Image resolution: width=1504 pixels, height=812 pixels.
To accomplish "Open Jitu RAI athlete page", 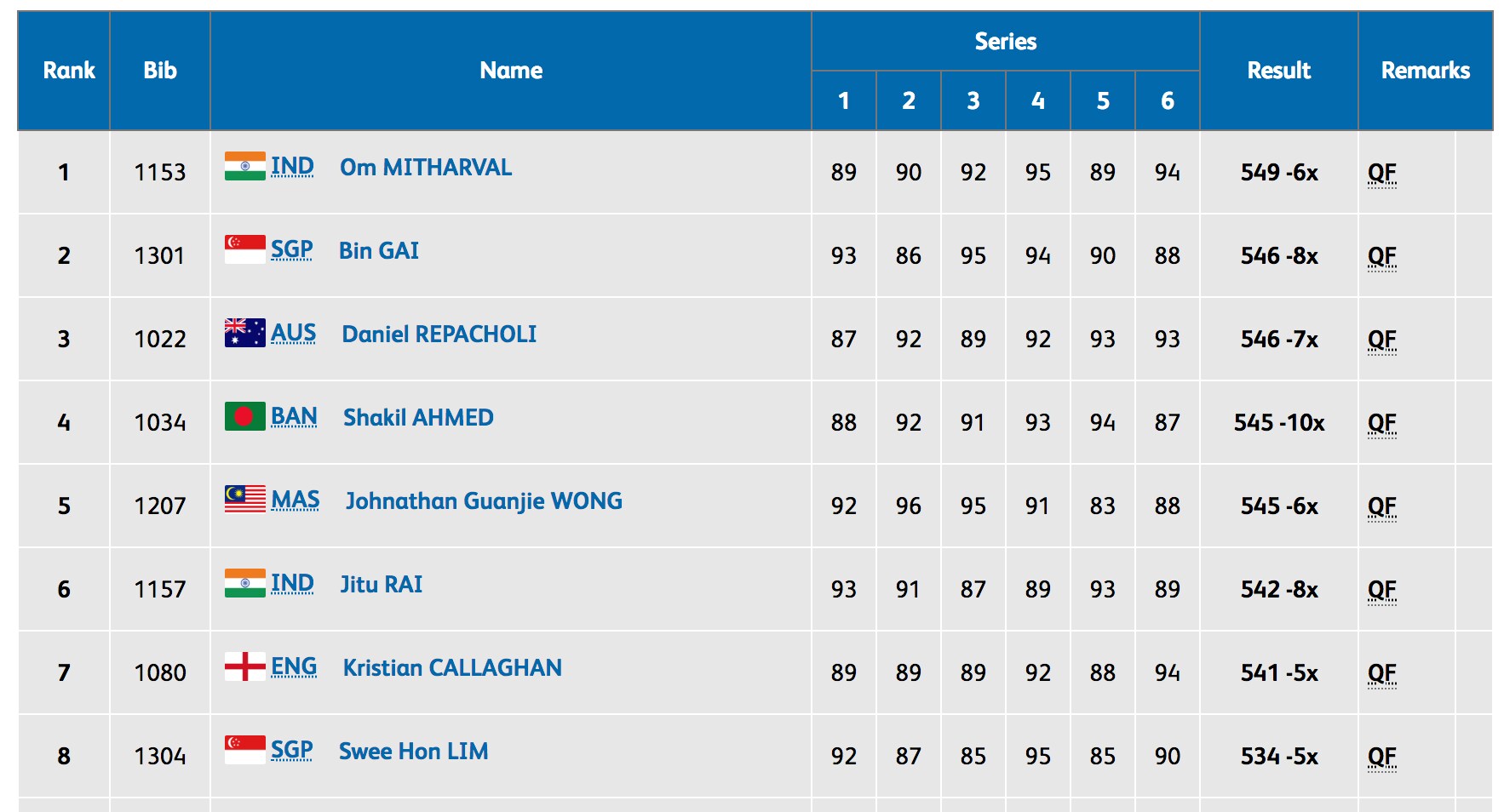I will (381, 585).
